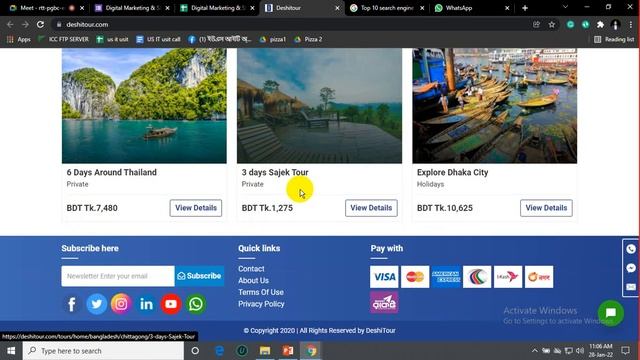
Task: Open the Contact quick link
Action: 251,269
